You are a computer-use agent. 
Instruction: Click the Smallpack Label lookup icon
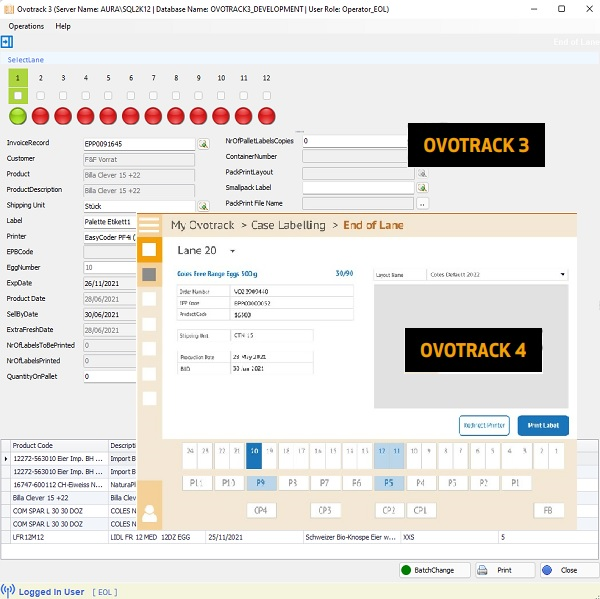point(422,187)
